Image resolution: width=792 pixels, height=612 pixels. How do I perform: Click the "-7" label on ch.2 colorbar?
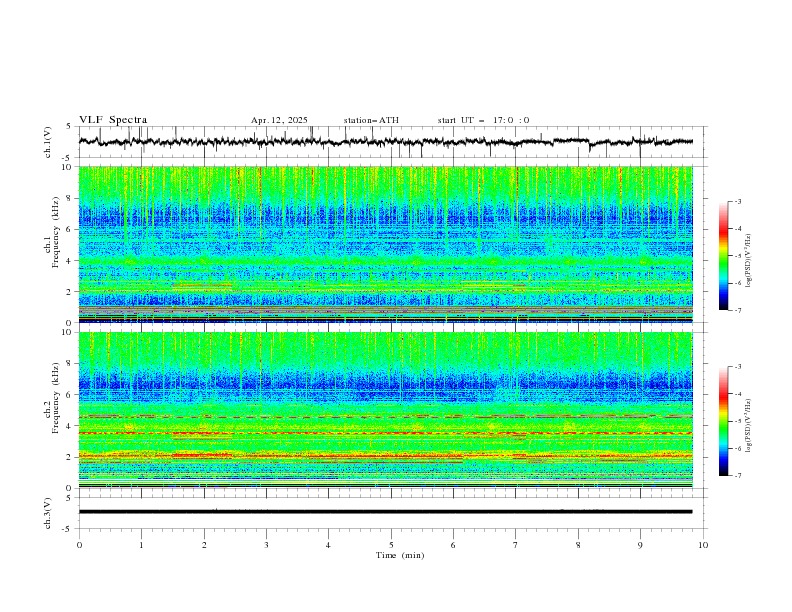point(738,476)
